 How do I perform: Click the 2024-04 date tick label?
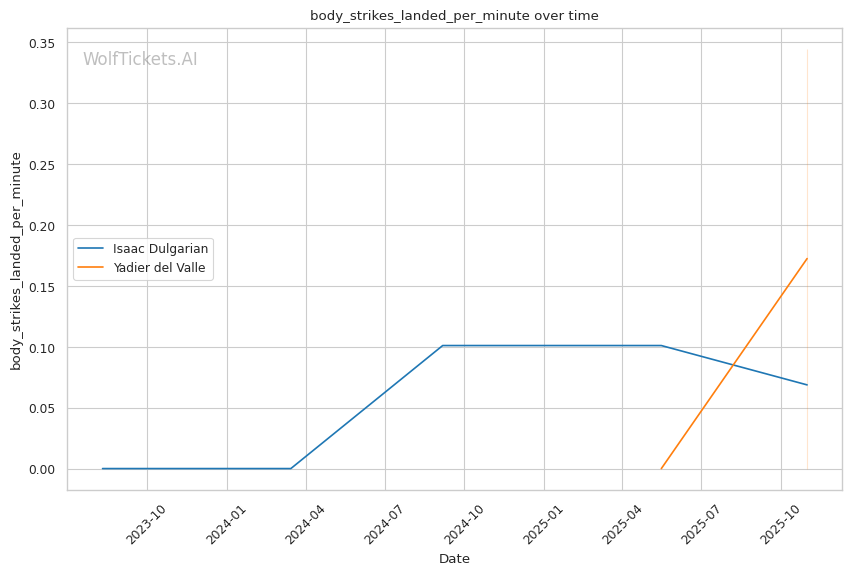pos(303,523)
